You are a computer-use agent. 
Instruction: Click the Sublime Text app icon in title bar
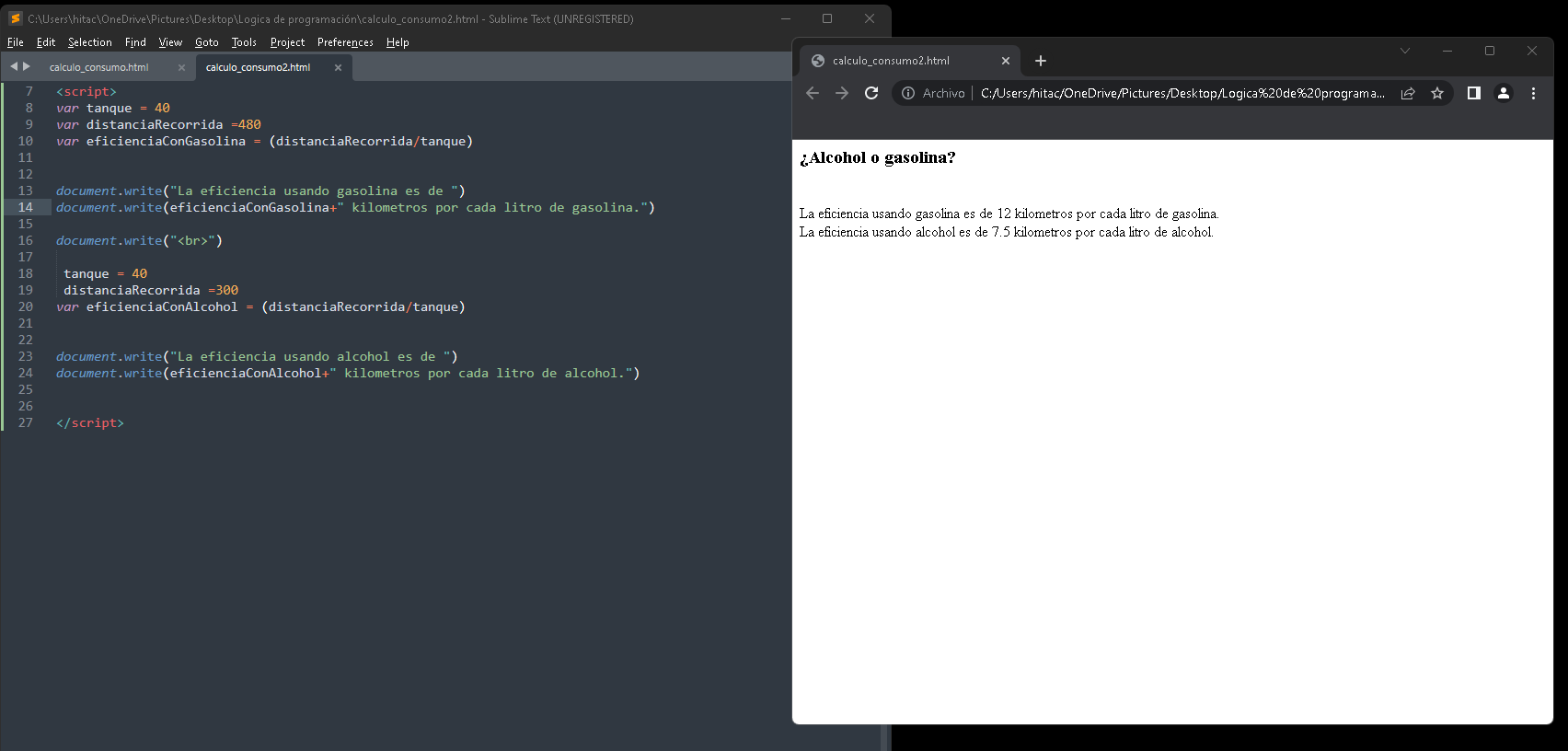tap(16, 18)
